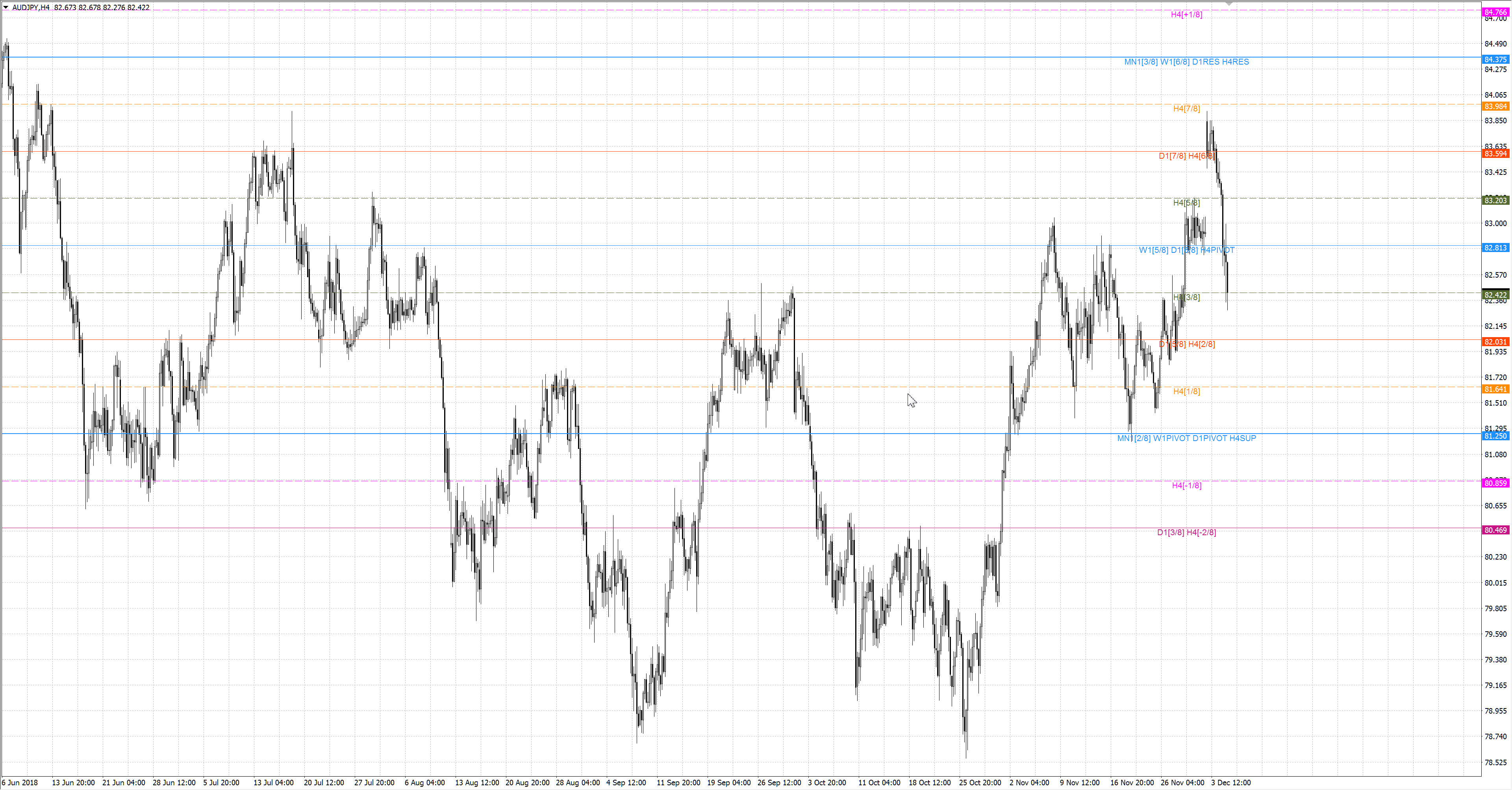This screenshot has height=790, width=1512.
Task: Select the D1[3/8] H4[-2/8] level label
Action: (x=1186, y=532)
